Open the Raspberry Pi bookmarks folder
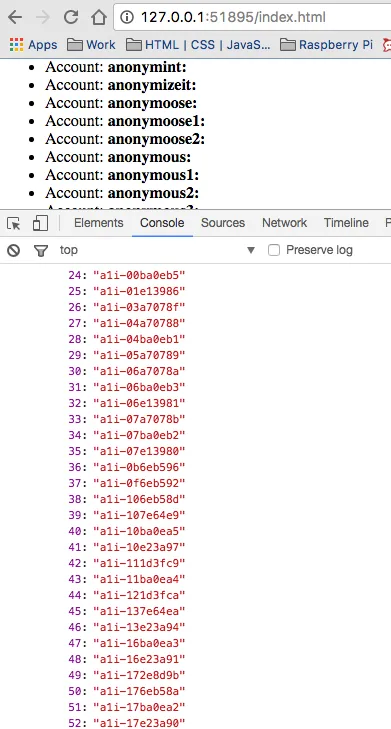391x729 pixels. click(x=326, y=45)
